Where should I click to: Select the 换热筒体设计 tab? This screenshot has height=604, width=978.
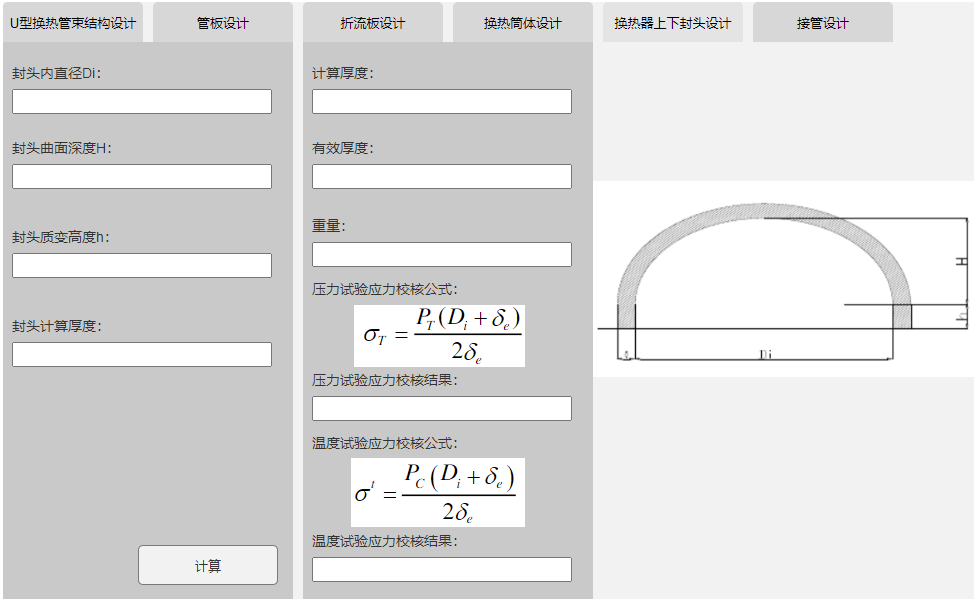pyautogui.click(x=523, y=22)
